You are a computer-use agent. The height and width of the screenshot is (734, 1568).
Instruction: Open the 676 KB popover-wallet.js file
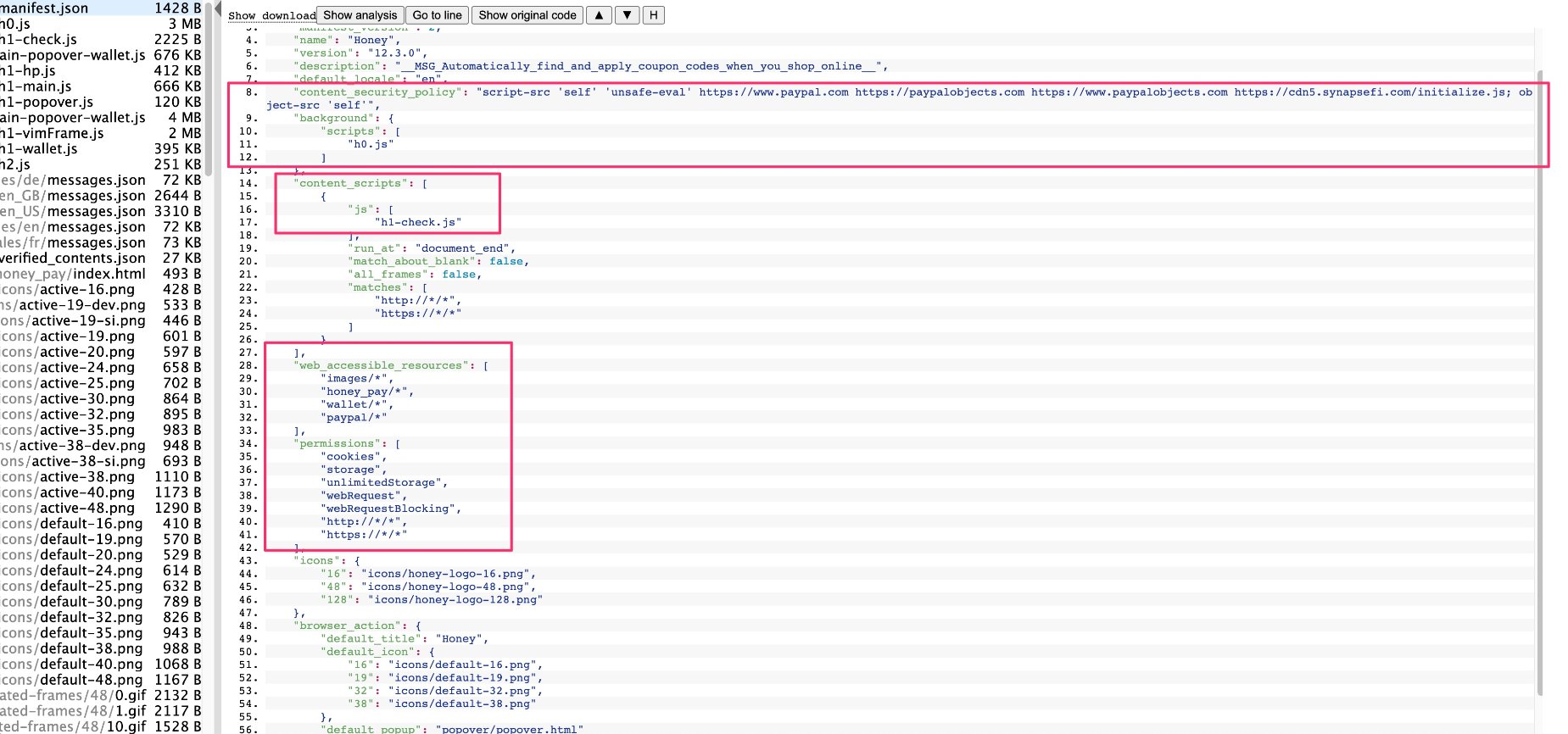click(101, 55)
